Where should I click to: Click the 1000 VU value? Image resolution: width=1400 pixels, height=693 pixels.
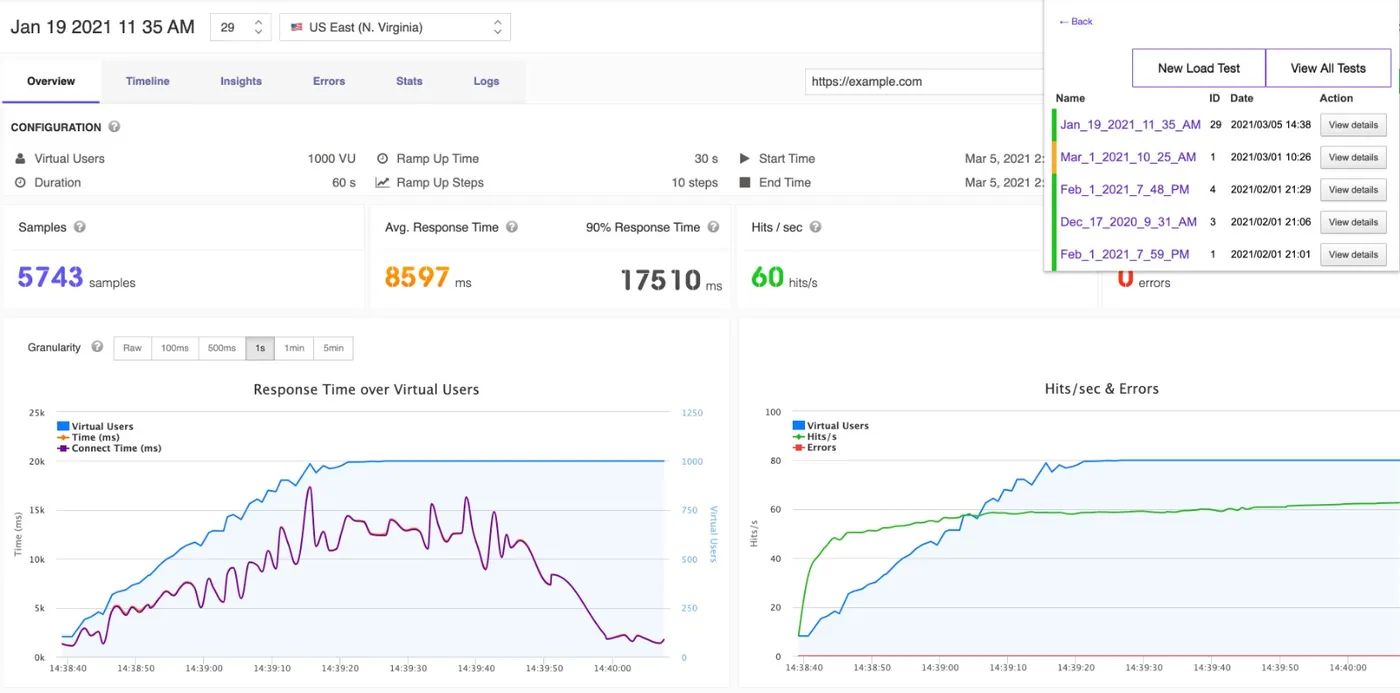tap(332, 159)
